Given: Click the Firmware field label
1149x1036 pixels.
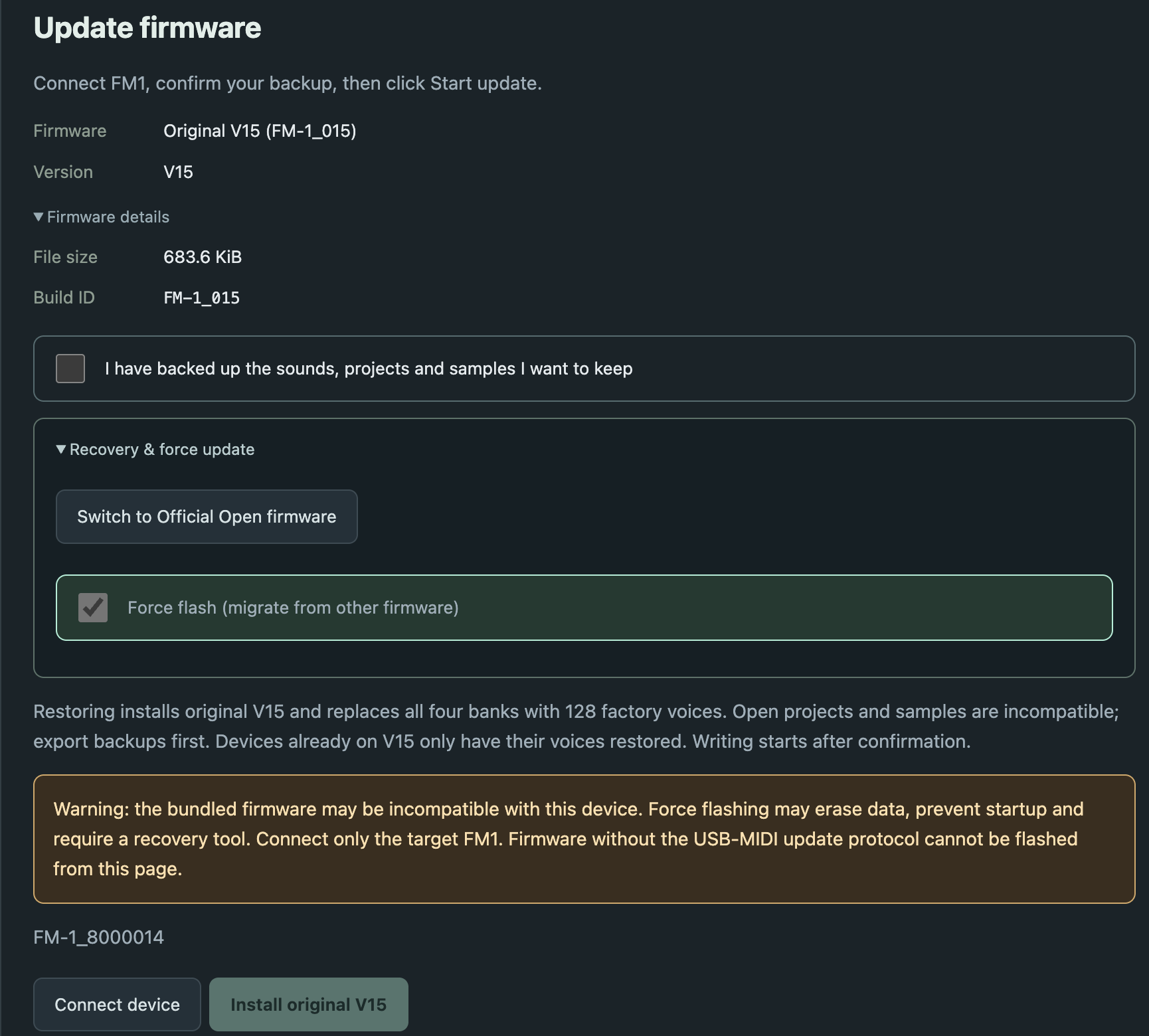Looking at the screenshot, I should (70, 131).
